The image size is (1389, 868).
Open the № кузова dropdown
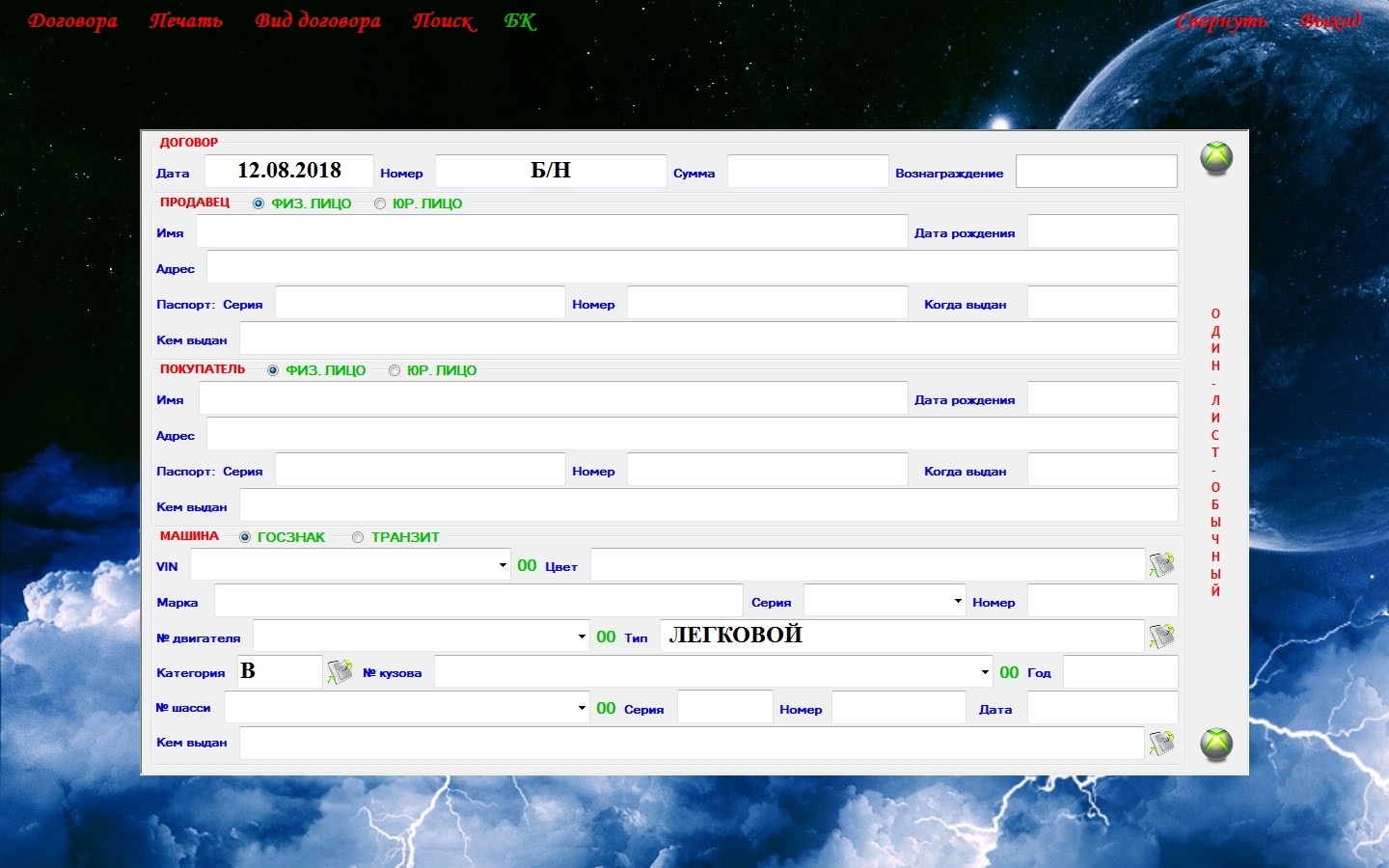[985, 672]
